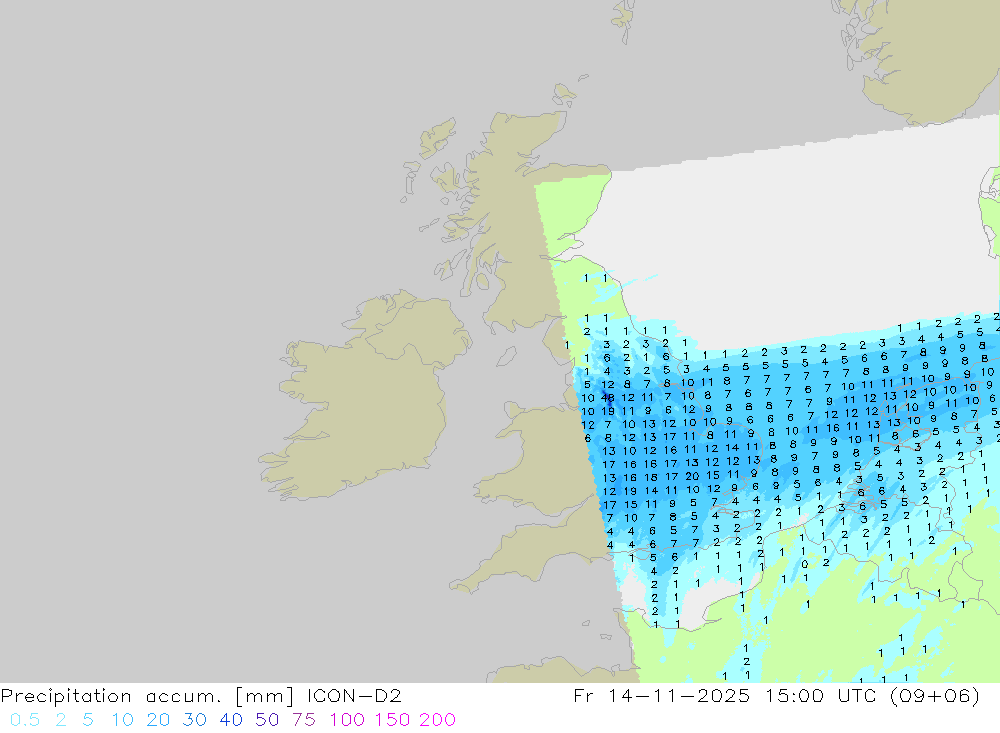Image resolution: width=1000 pixels, height=733 pixels.
Task: Select the 200 legend value
Action: (x=438, y=720)
